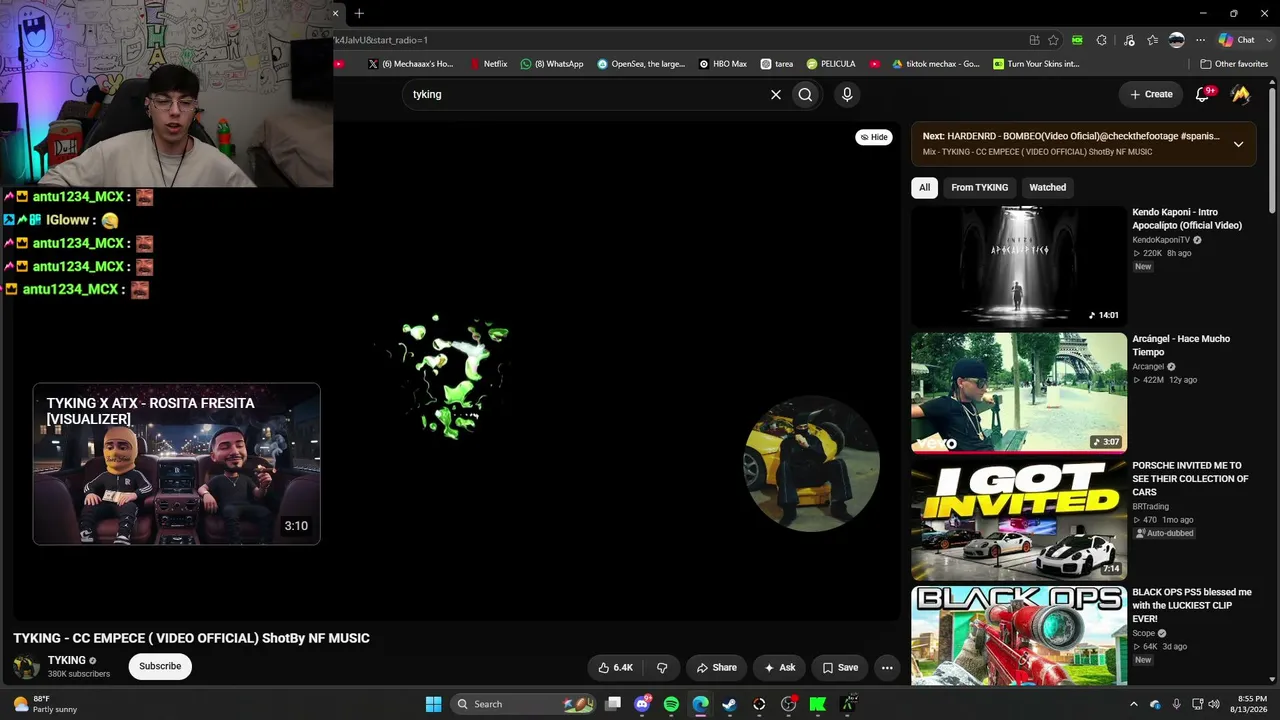This screenshot has height=720, width=1280.
Task: Dislike the TYKING video
Action: pyautogui.click(x=662, y=667)
